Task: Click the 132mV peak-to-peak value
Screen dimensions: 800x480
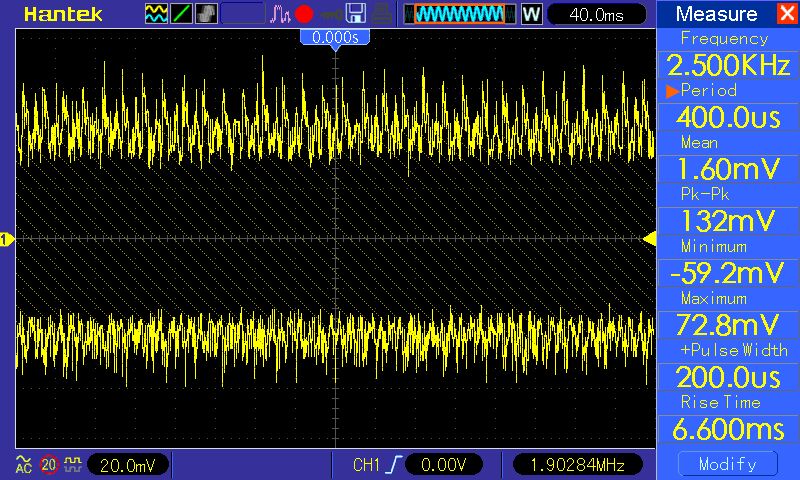Action: click(x=728, y=221)
